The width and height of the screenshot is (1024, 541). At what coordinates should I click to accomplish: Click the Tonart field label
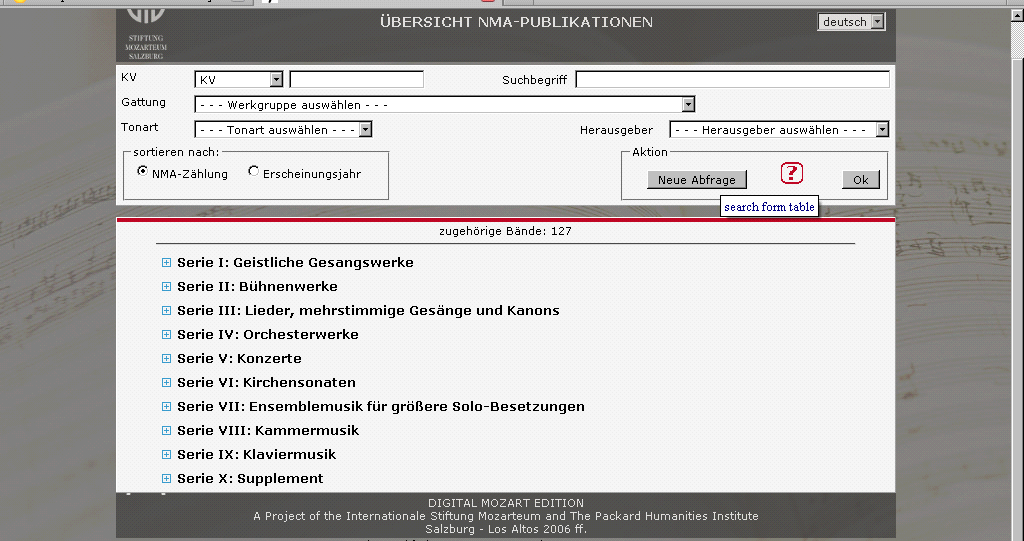point(140,127)
